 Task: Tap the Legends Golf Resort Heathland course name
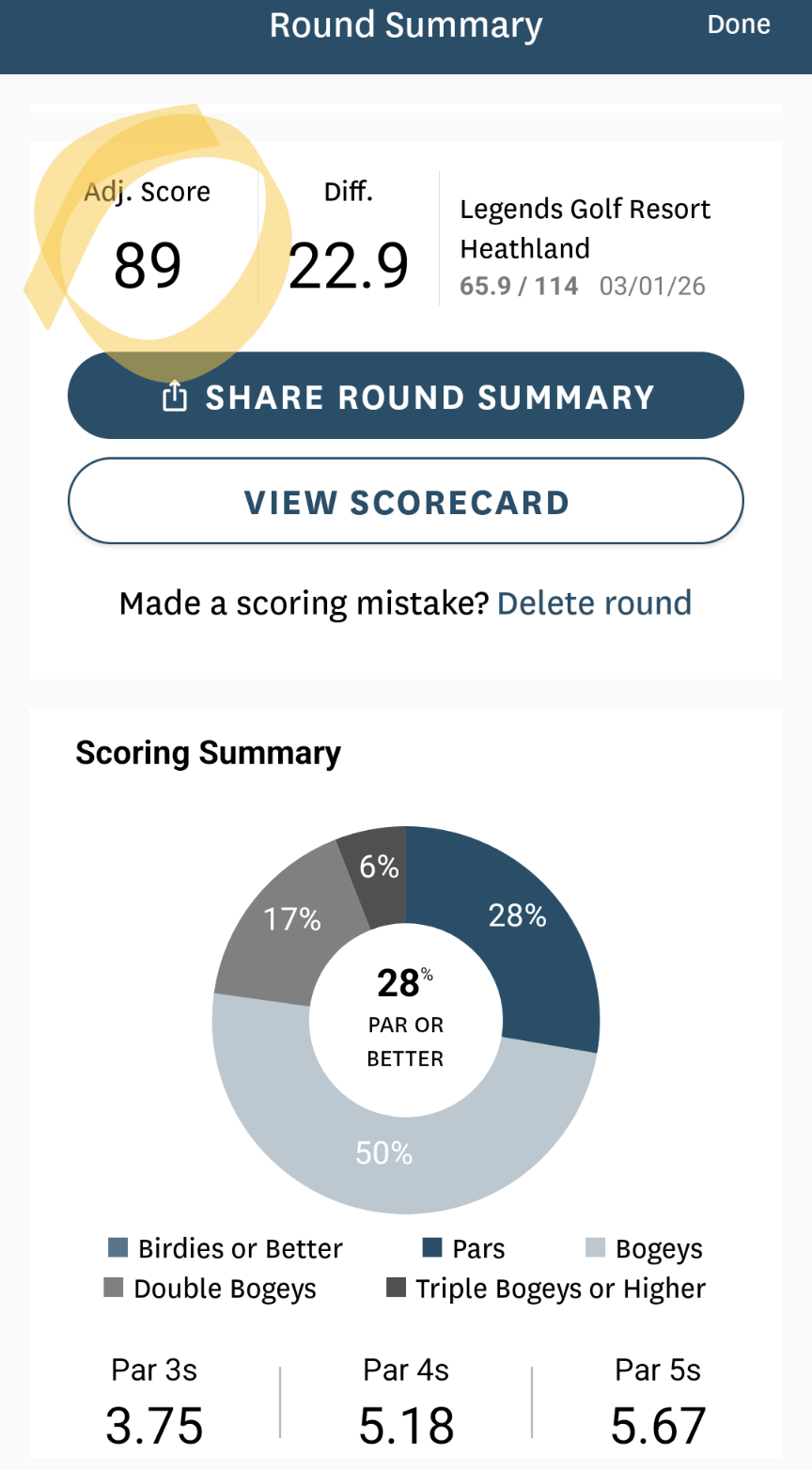click(x=585, y=228)
